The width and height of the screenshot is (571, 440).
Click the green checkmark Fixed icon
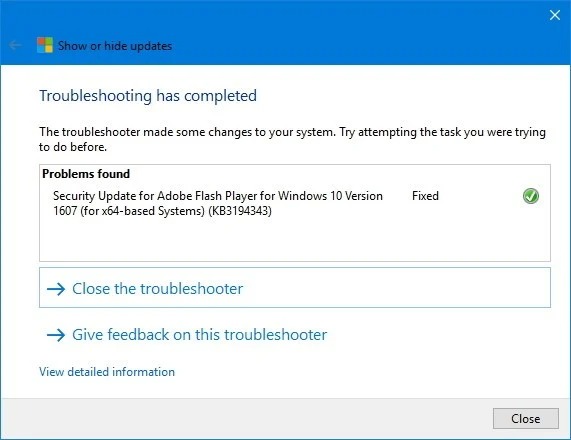pos(531,196)
